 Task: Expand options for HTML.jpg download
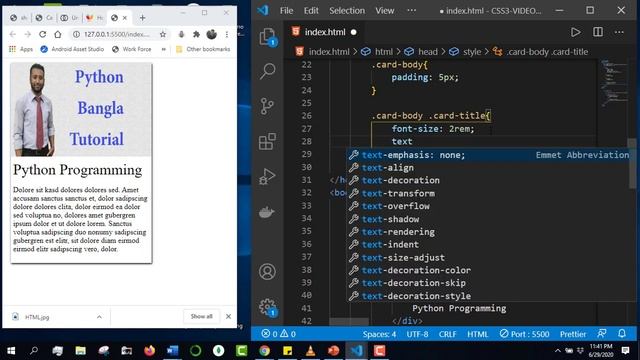coord(99,317)
